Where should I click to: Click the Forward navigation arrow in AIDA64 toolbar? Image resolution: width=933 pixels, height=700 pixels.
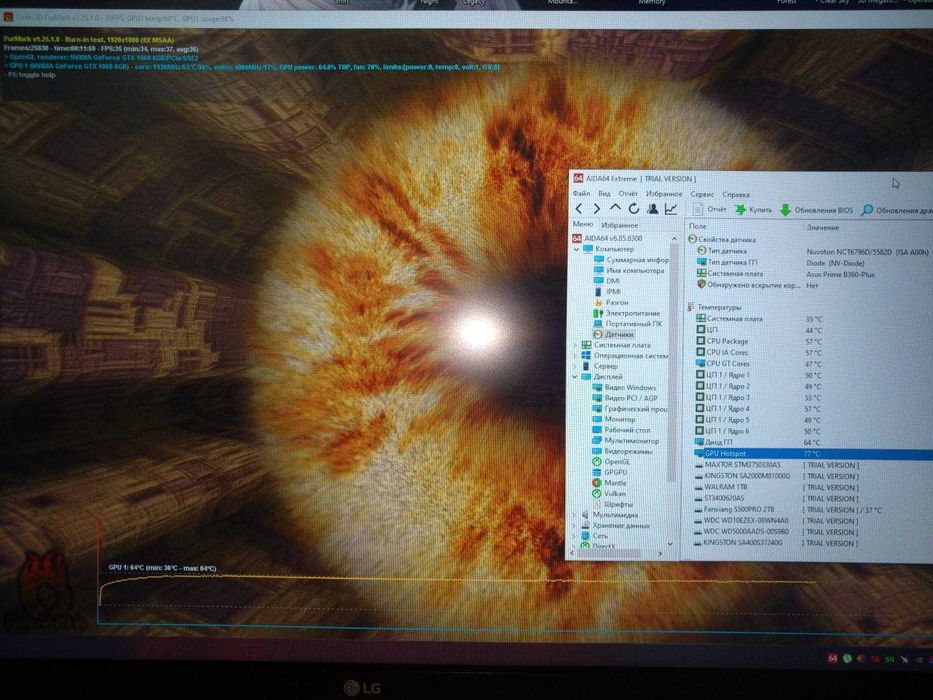click(x=597, y=208)
